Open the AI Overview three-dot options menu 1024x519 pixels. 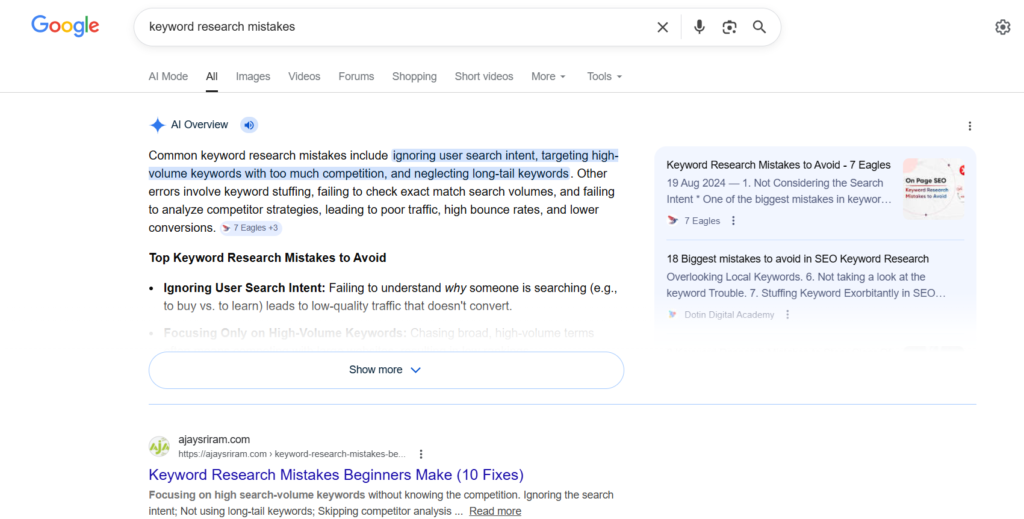pyautogui.click(x=970, y=126)
